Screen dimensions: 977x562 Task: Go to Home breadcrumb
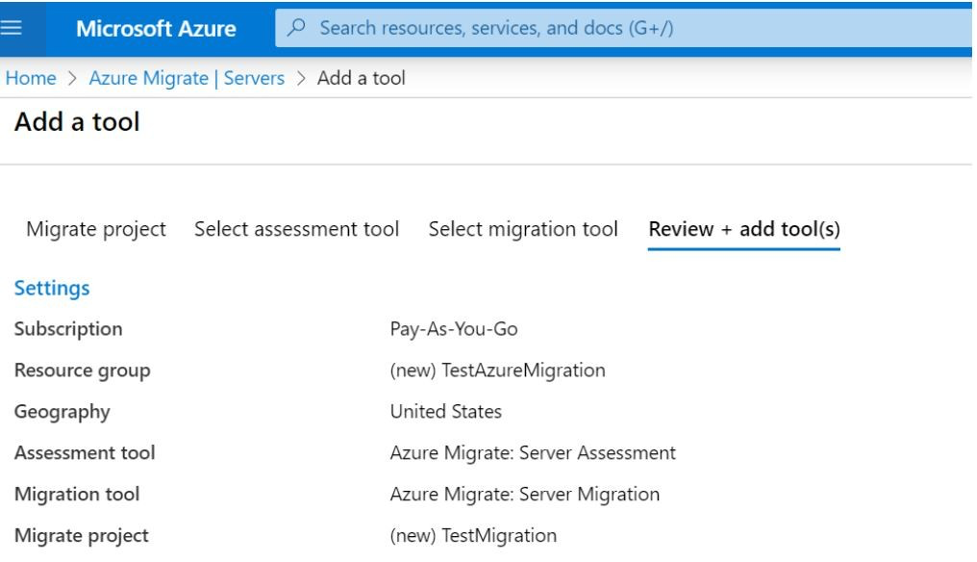click(31, 79)
